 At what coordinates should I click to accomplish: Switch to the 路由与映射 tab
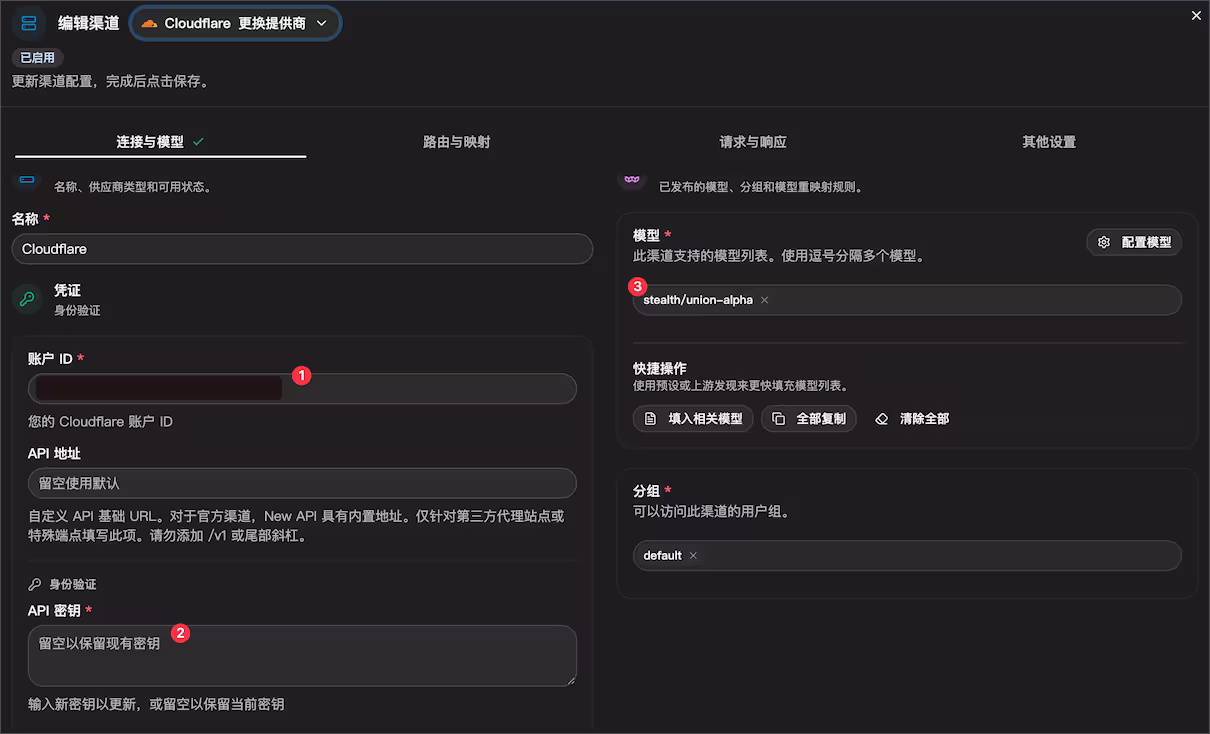coord(457,142)
